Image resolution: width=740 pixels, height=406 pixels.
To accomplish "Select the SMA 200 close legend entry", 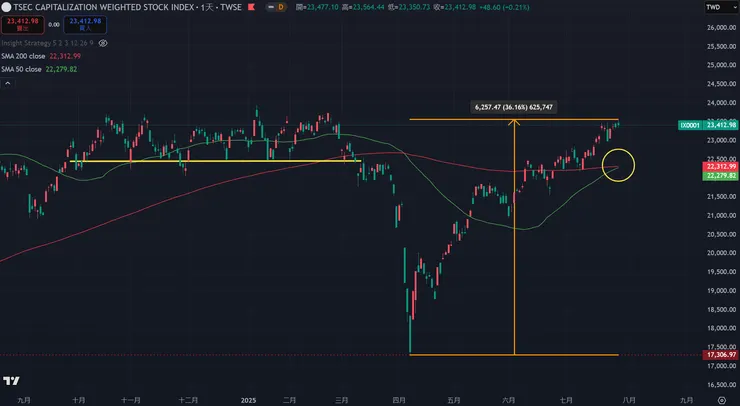I will (41, 56).
